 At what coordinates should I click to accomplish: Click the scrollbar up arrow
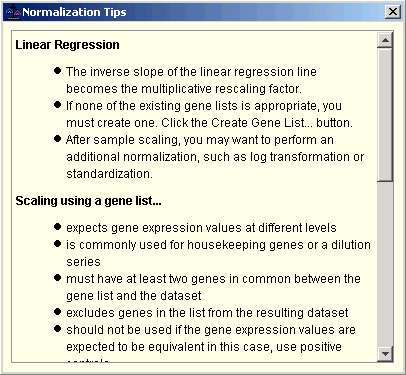[385, 40]
